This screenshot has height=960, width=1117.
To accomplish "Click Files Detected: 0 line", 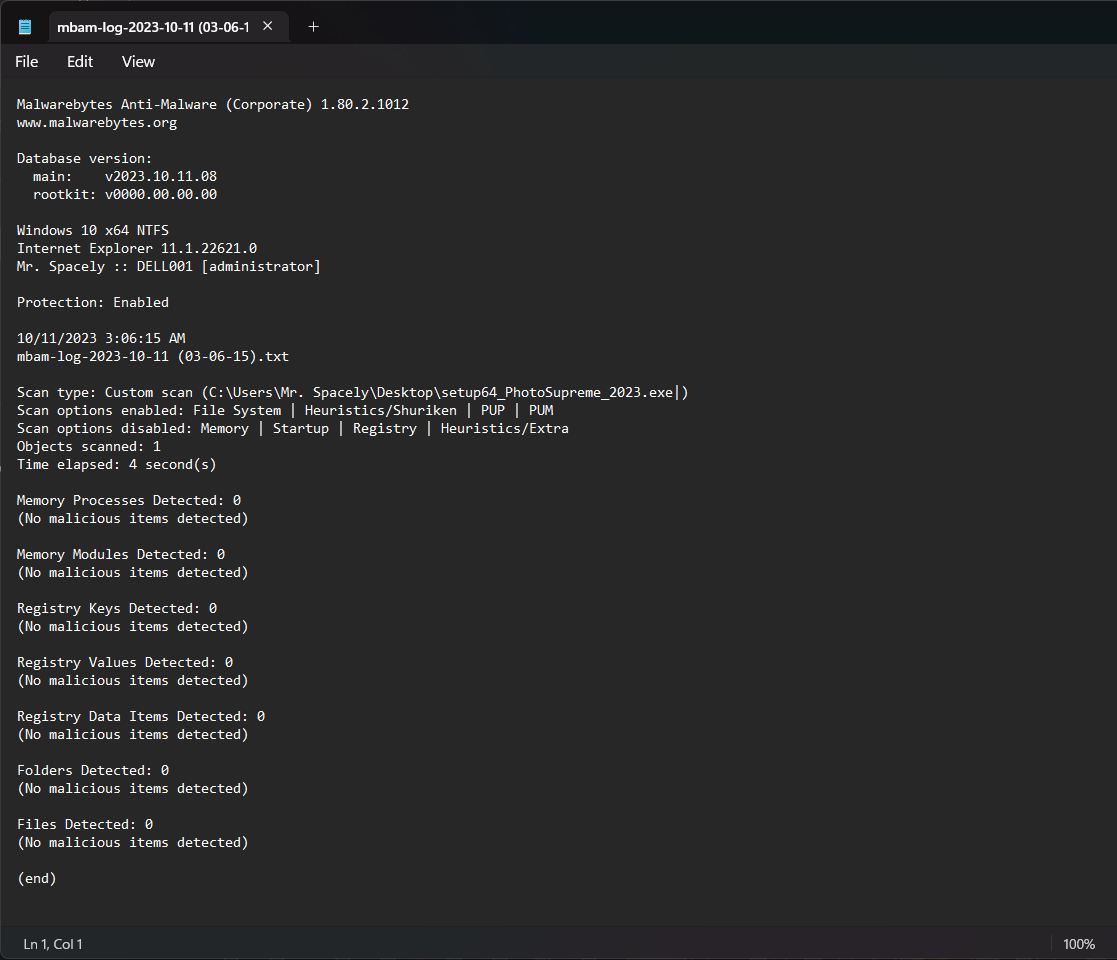I will pos(85,824).
